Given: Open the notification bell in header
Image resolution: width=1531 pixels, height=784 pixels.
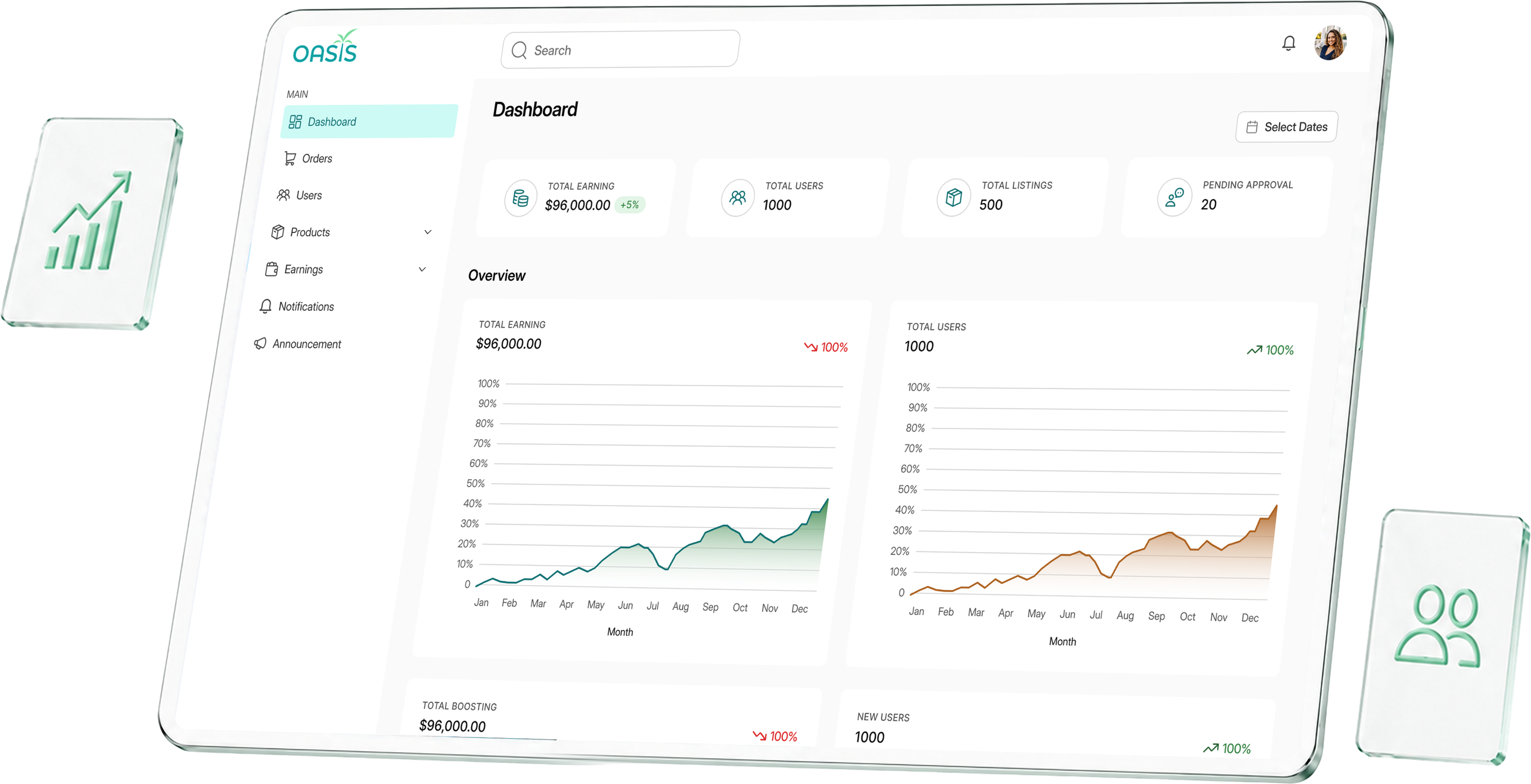Looking at the screenshot, I should pos(1288,44).
